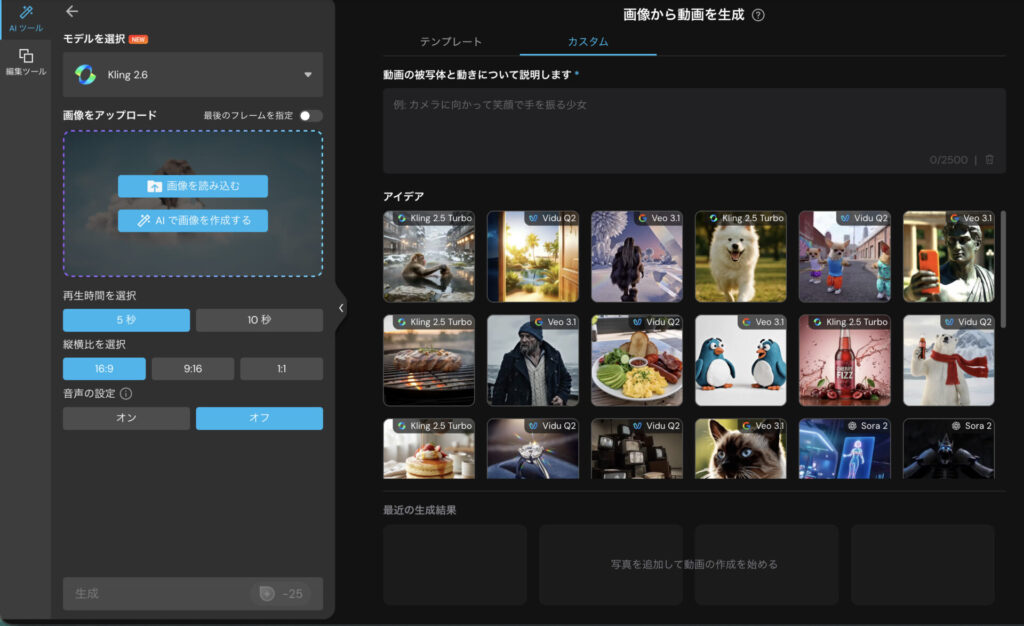The width and height of the screenshot is (1024, 626).
Task: Click the 画像を読み込む button
Action: point(193,186)
